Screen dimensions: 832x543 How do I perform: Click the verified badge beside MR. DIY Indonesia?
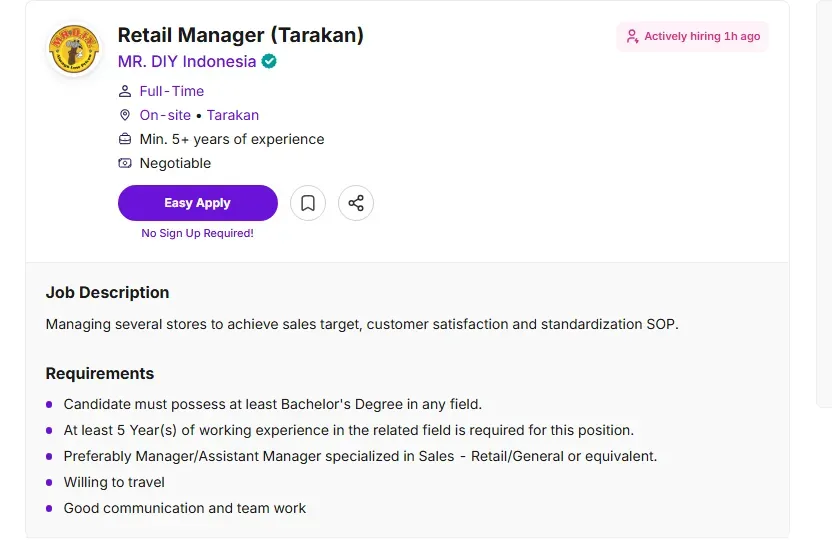(270, 61)
